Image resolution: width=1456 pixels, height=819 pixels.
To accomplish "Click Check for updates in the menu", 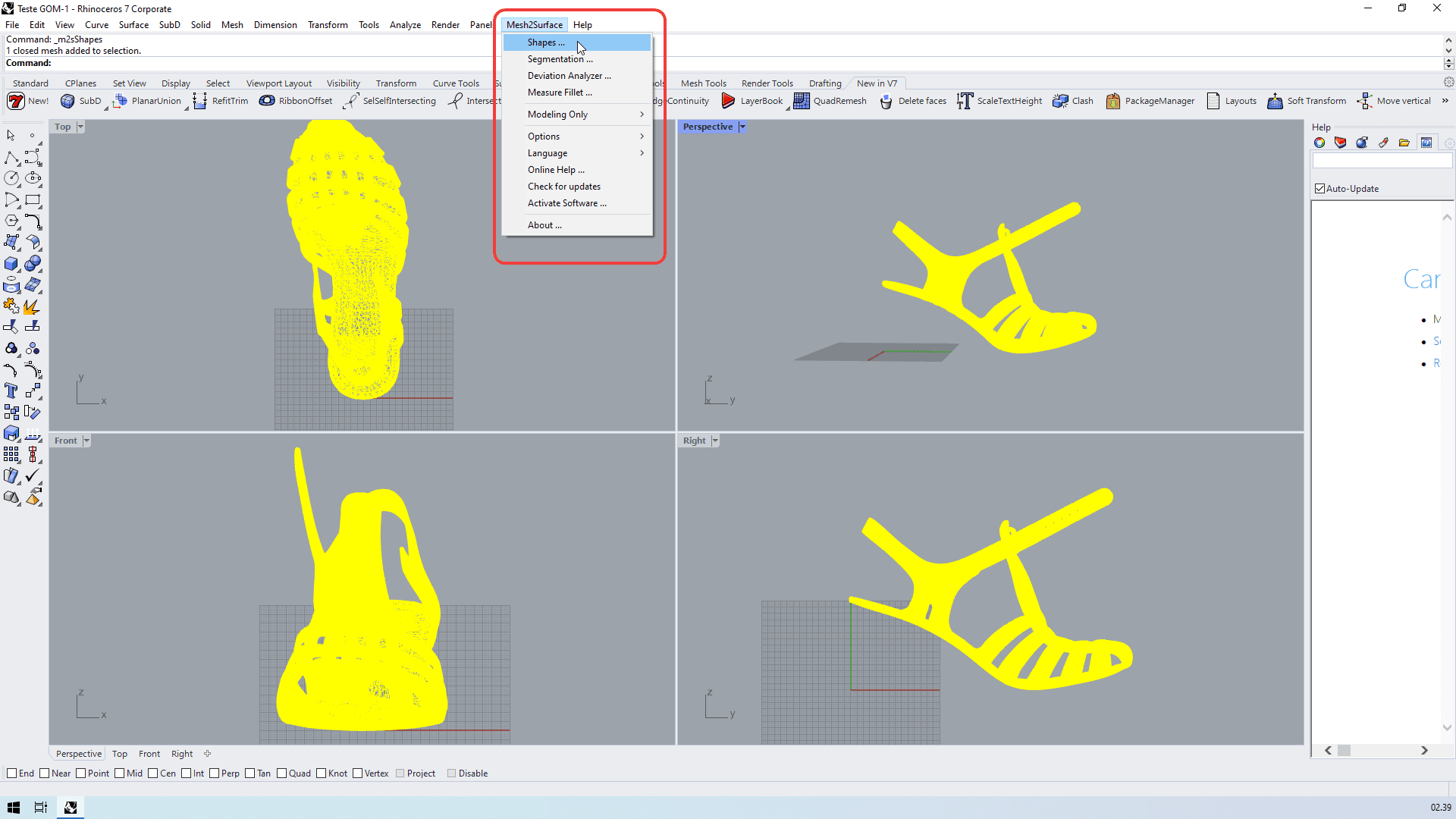I will tap(564, 186).
